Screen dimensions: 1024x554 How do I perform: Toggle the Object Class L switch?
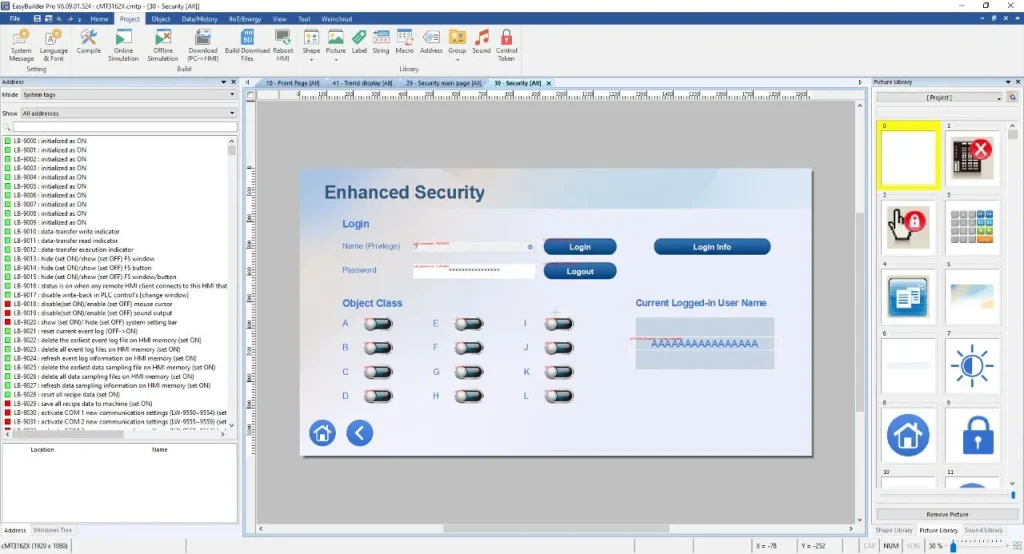(559, 396)
